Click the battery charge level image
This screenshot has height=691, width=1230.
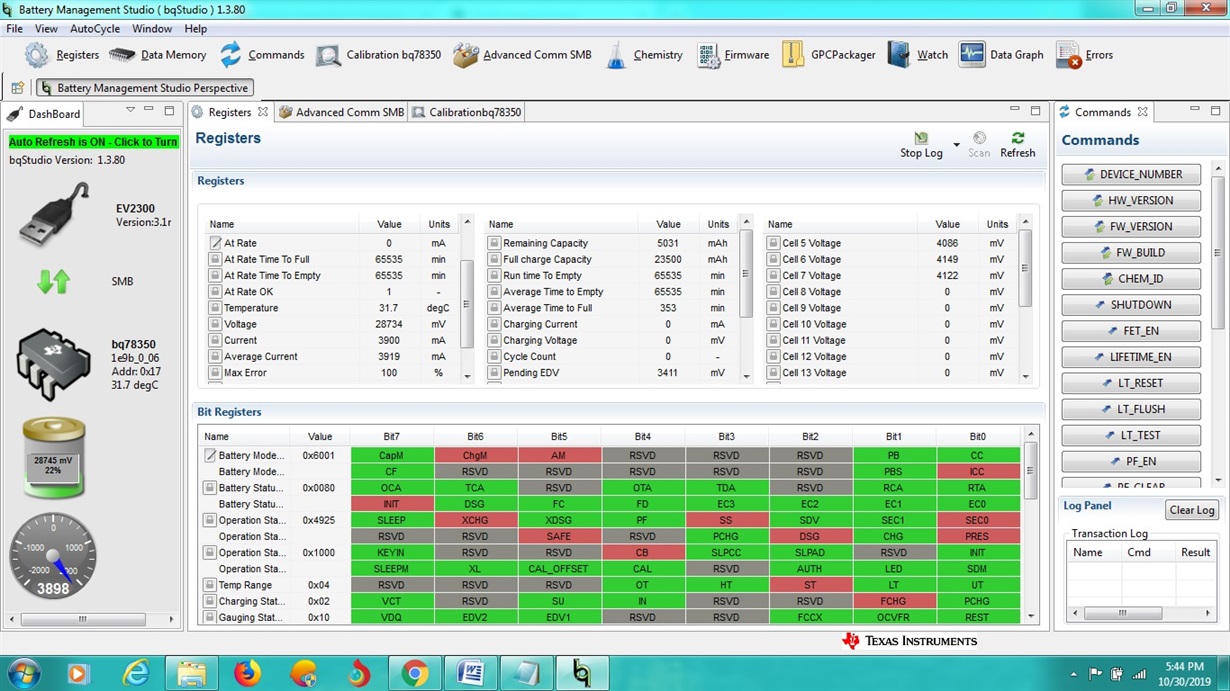coord(54,458)
